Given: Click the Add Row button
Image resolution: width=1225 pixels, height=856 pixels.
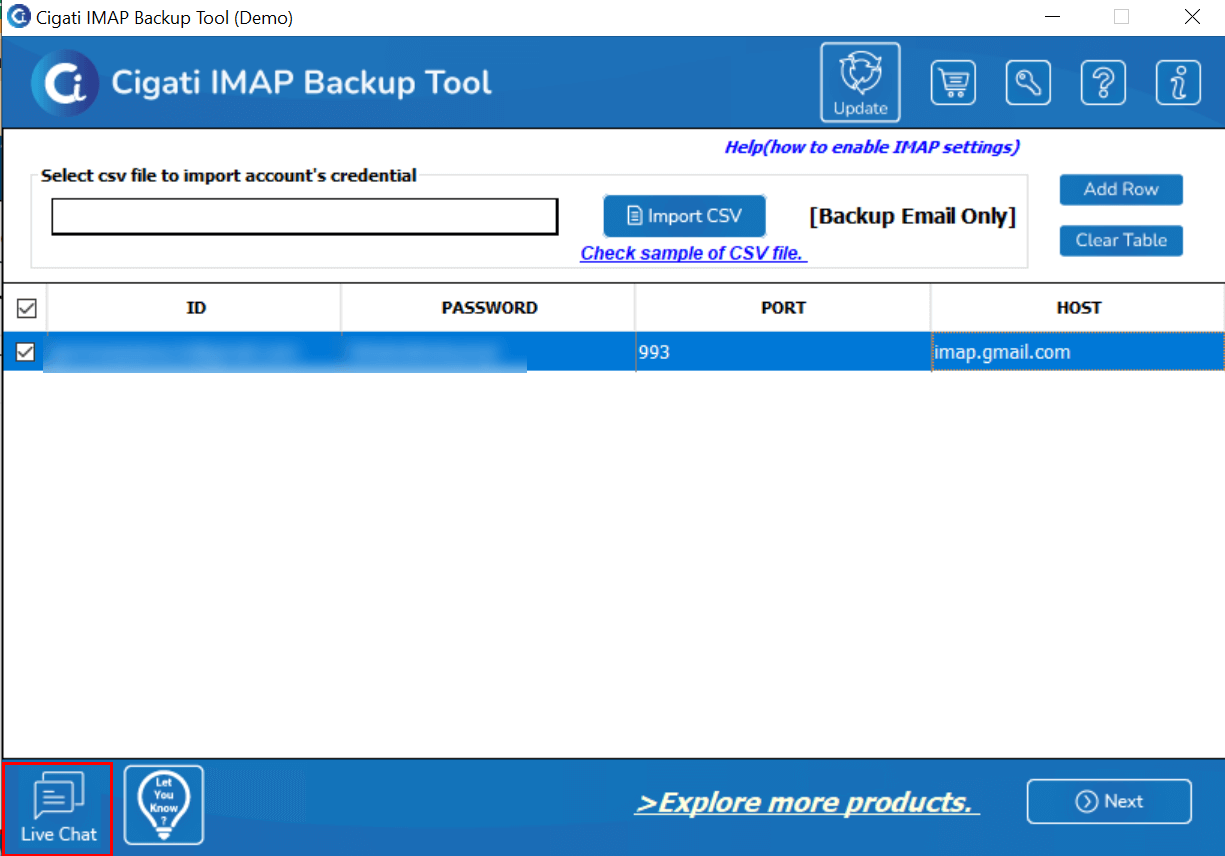Looking at the screenshot, I should [1121, 189].
